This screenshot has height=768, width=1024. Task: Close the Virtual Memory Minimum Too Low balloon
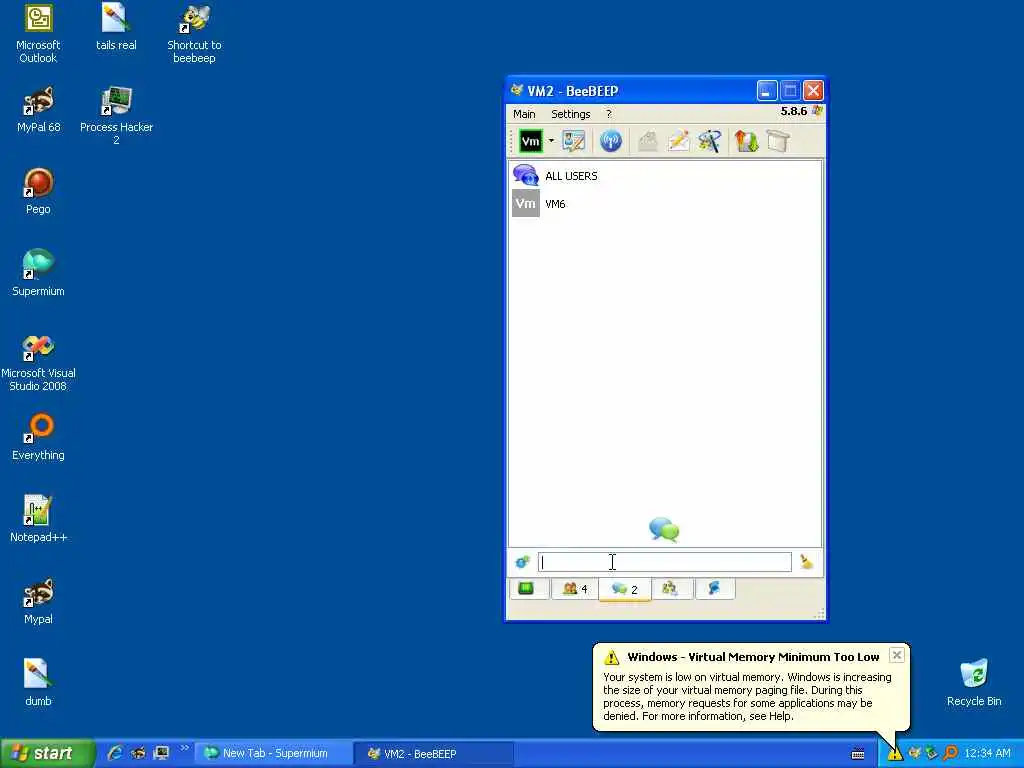click(x=897, y=655)
